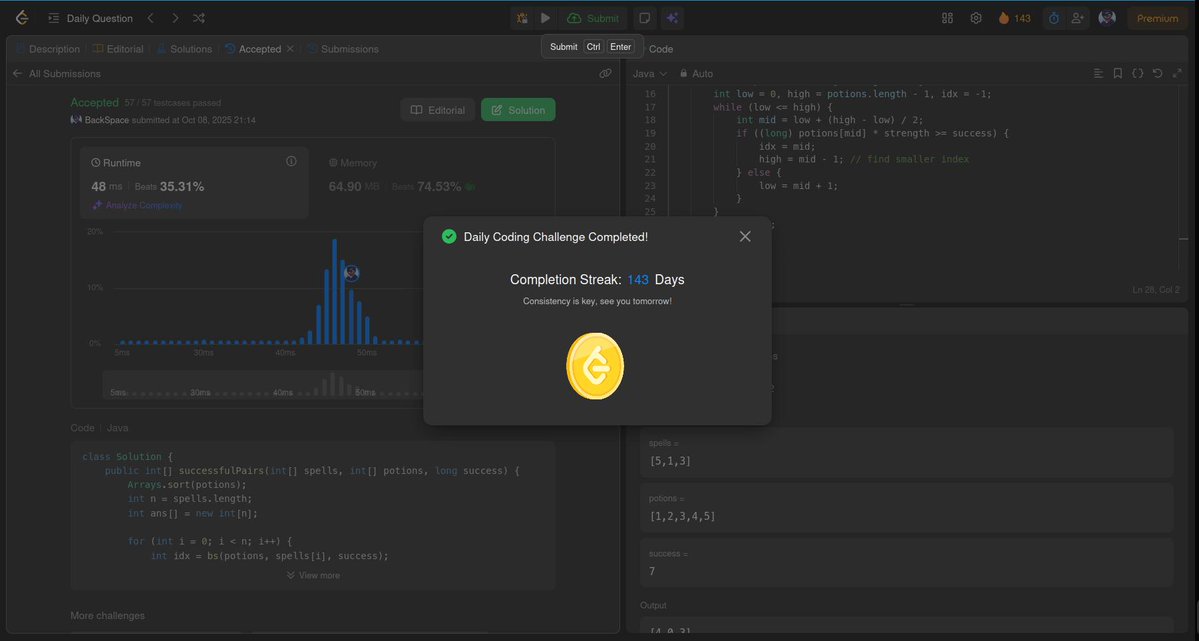Click the debug icon in top toolbar
The width and height of the screenshot is (1199, 641).
pyautogui.click(x=522, y=18)
